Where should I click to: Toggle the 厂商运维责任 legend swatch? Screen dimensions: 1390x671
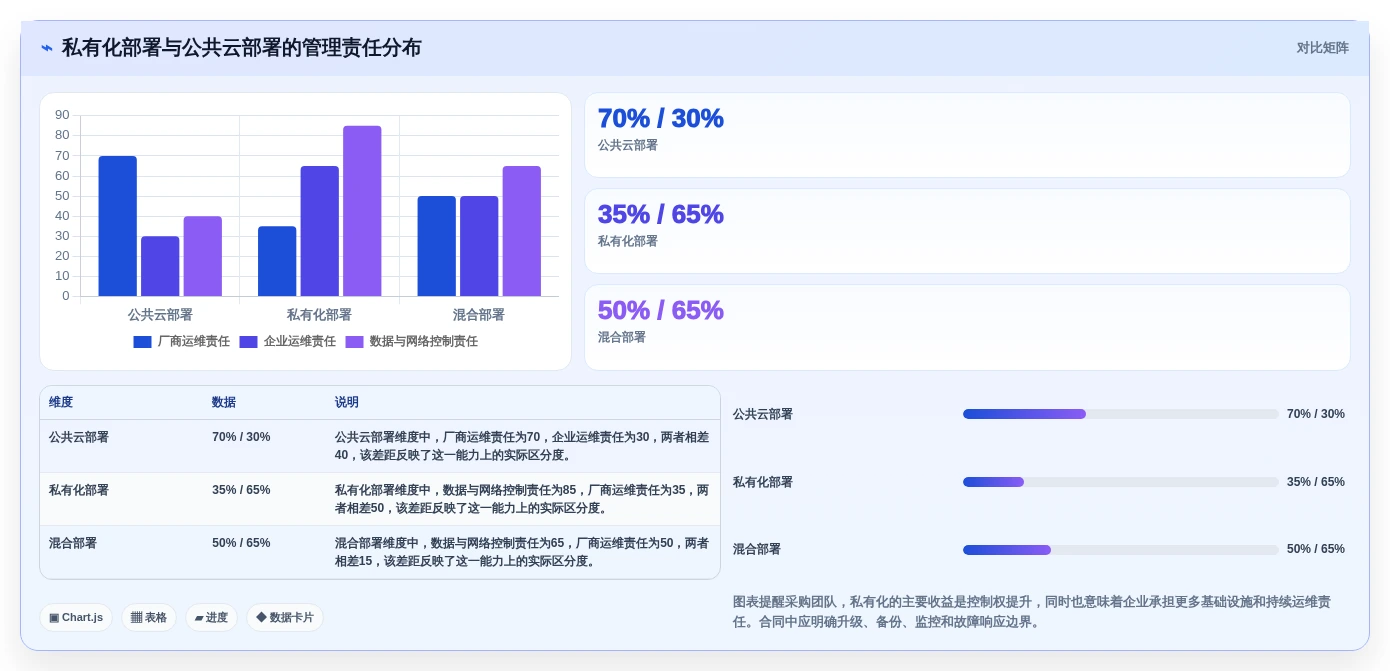pyautogui.click(x=142, y=342)
